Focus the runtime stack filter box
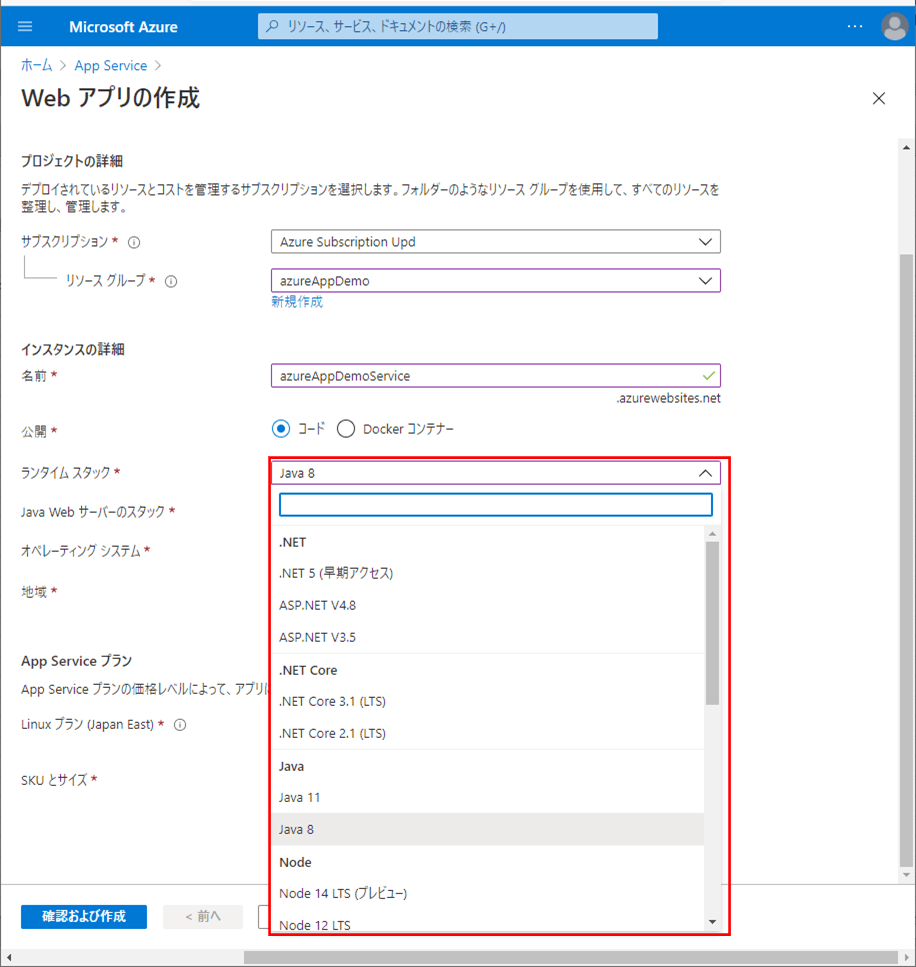 click(x=495, y=505)
